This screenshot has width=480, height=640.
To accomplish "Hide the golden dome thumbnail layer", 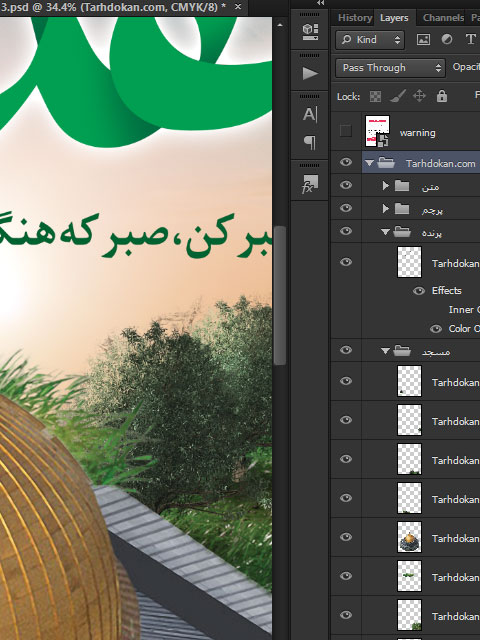I will point(346,537).
